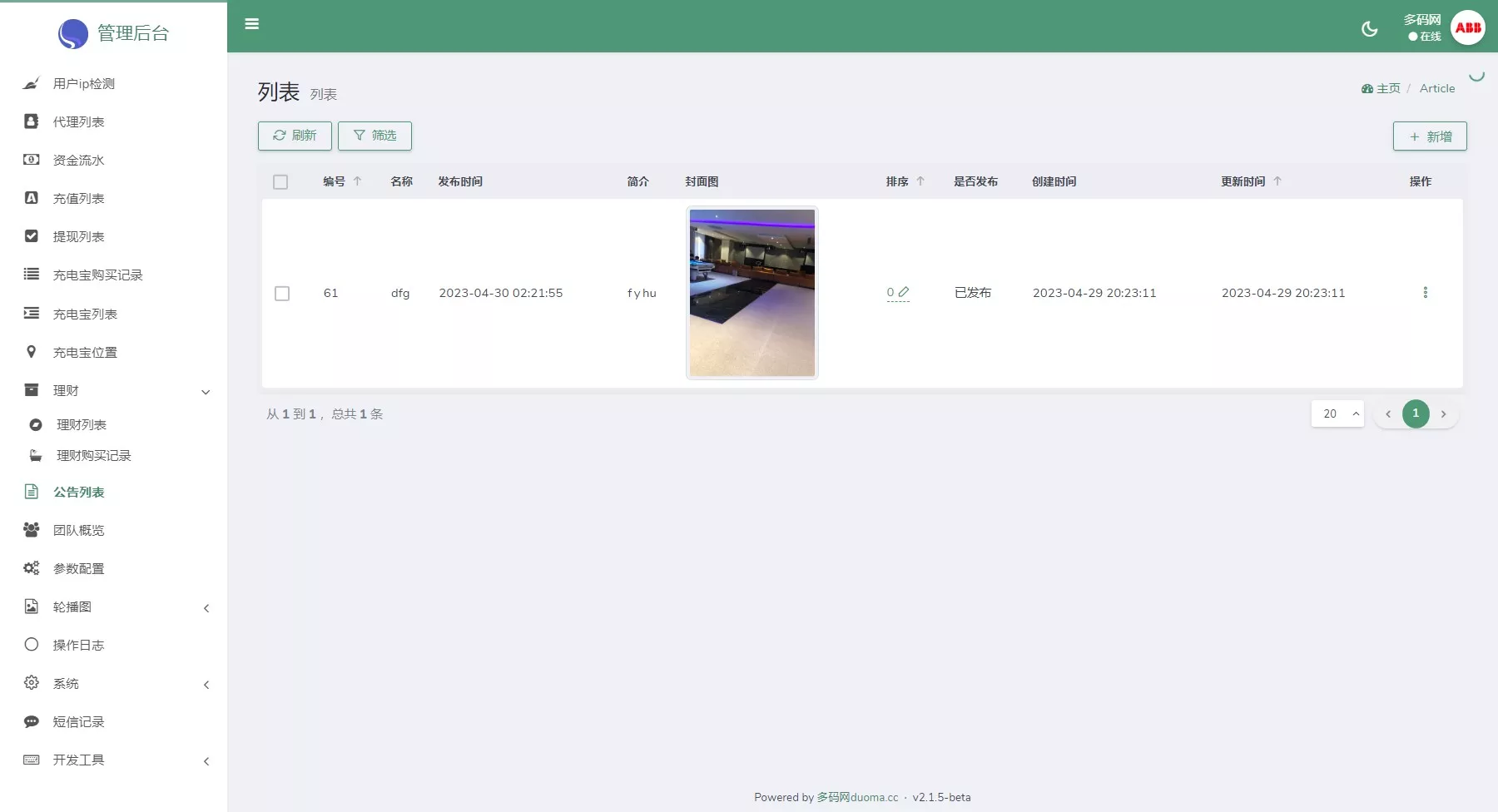Collapse the 理财 sidebar submenu
This screenshot has height=812, width=1498.
pyautogui.click(x=206, y=392)
